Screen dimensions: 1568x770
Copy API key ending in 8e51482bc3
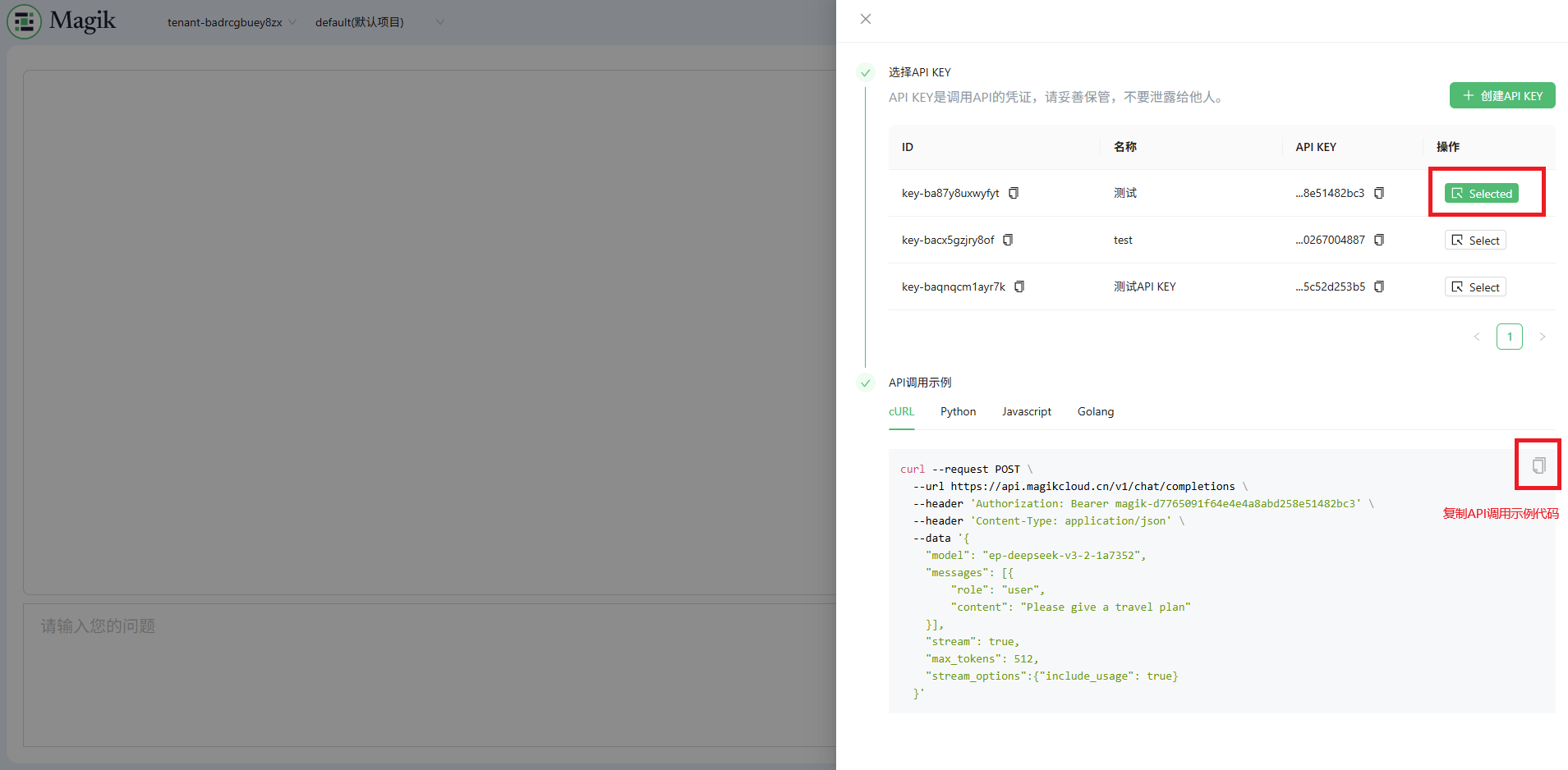[1379, 193]
